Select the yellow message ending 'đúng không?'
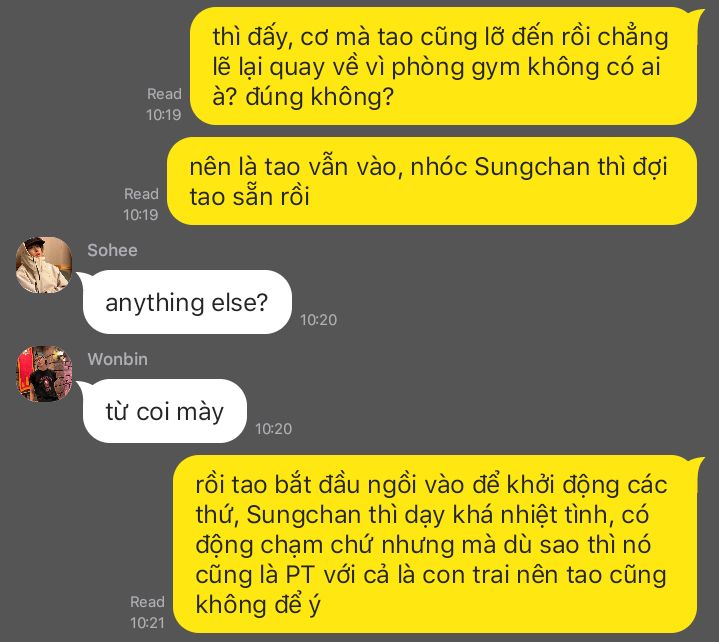The image size is (719, 642). click(x=443, y=66)
